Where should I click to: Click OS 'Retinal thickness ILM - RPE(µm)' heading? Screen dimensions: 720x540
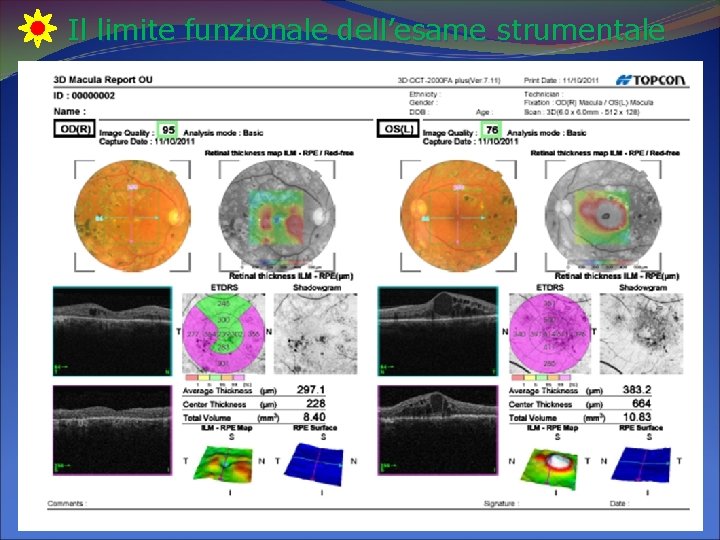click(617, 276)
